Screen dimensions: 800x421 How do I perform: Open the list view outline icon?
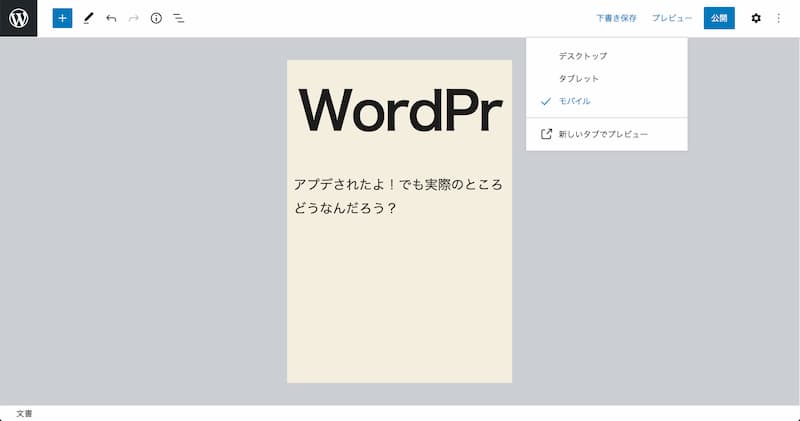179,18
